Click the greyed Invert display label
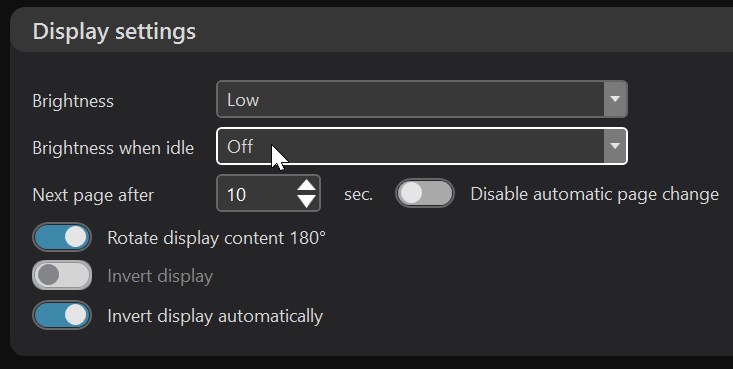 tap(160, 276)
